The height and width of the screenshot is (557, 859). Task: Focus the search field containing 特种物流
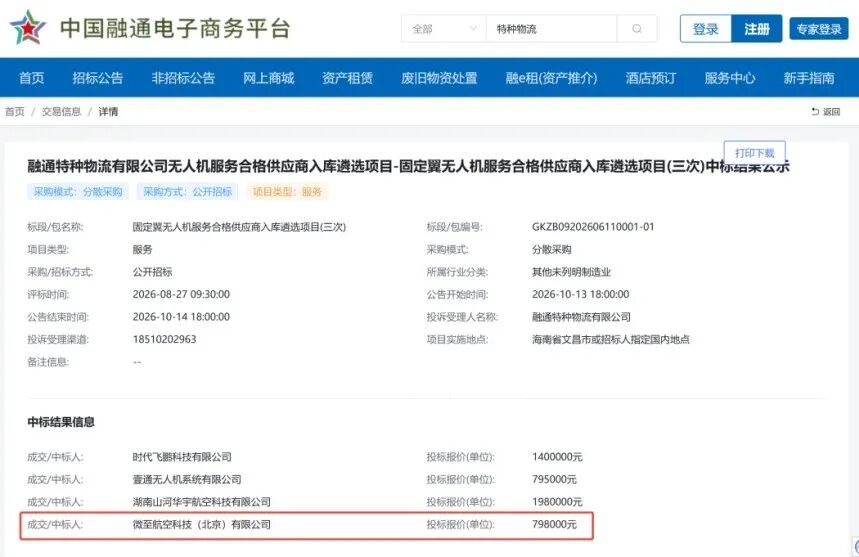[x=551, y=28]
